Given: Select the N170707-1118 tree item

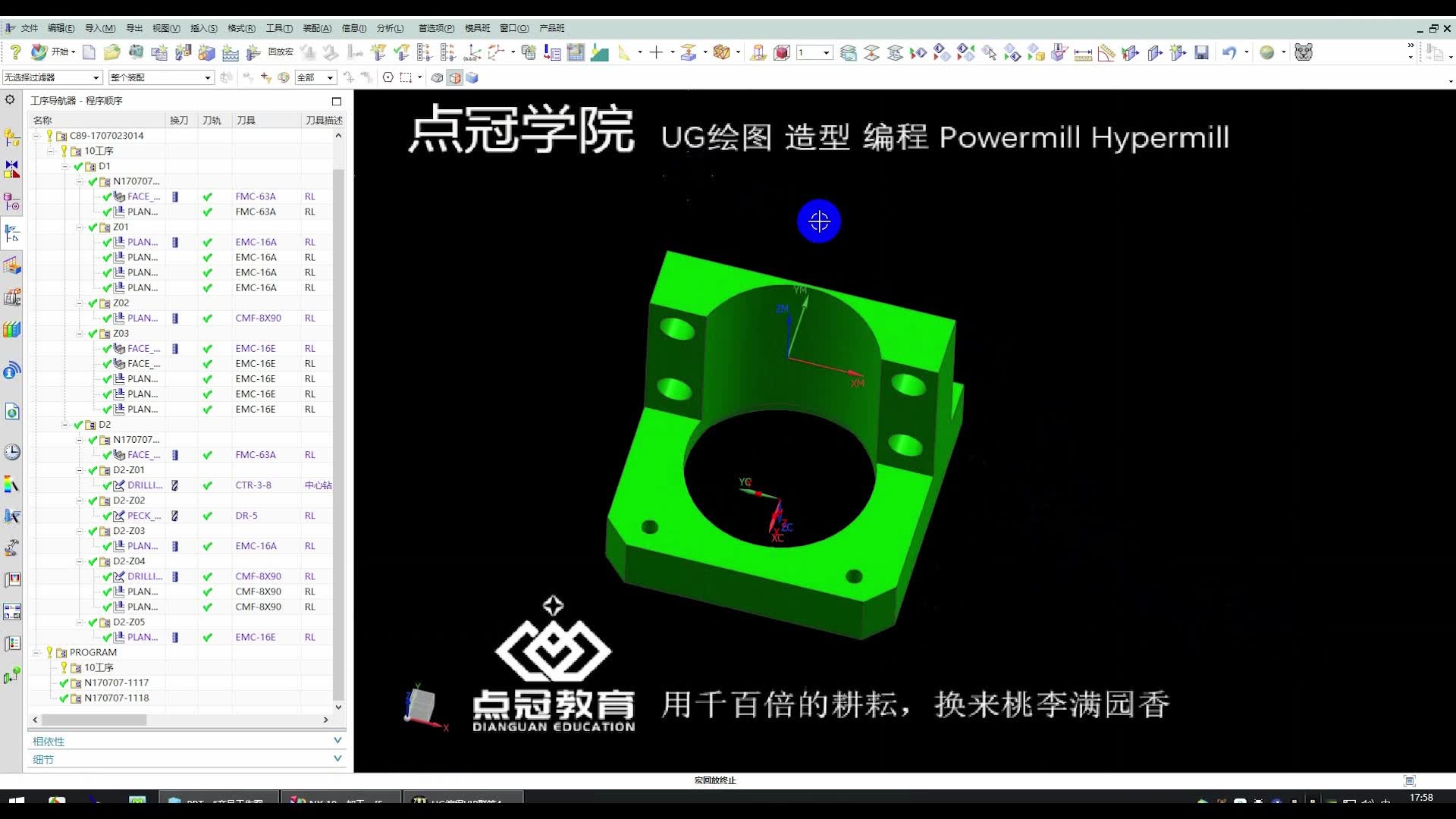Looking at the screenshot, I should click(117, 698).
